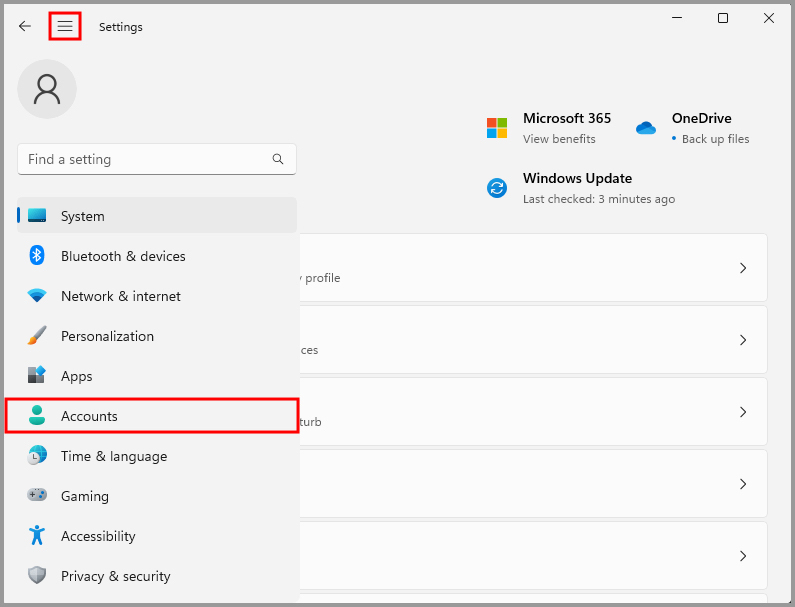795x607 pixels.
Task: Click the Bluetooth icon in sidebar
Action: coord(37,256)
